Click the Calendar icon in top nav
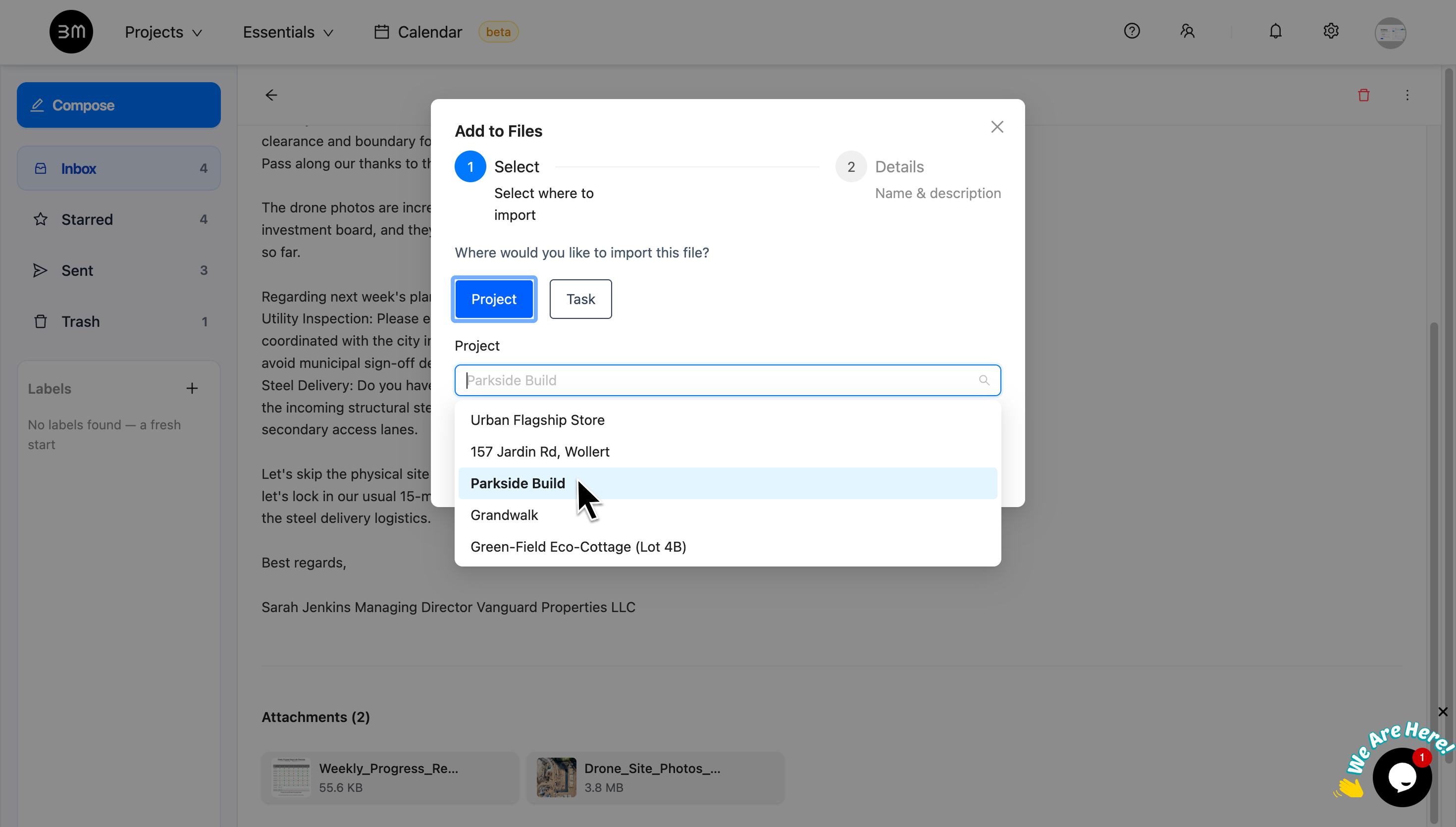The height and width of the screenshot is (827, 1456). coord(382,32)
